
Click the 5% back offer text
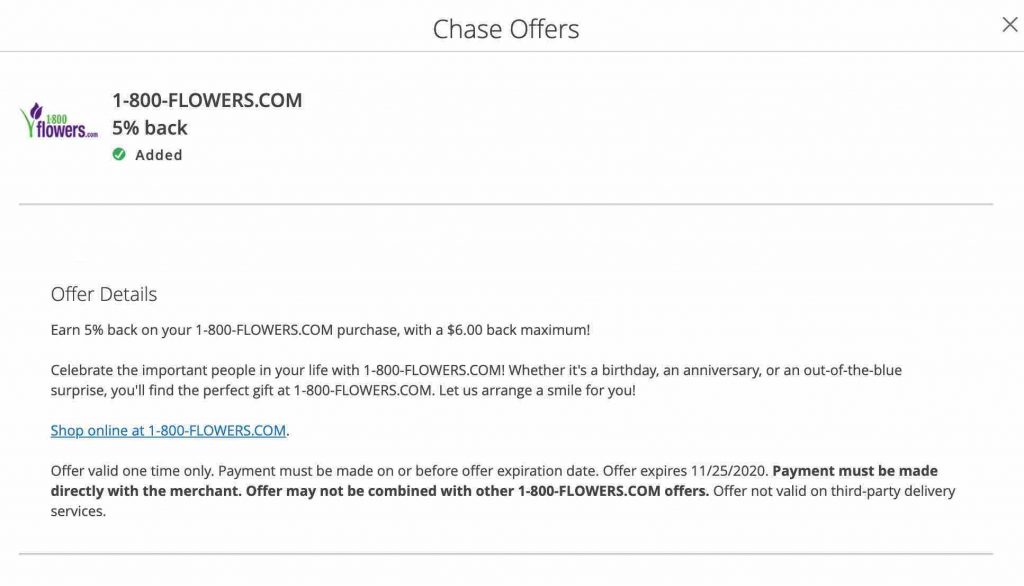(x=150, y=127)
